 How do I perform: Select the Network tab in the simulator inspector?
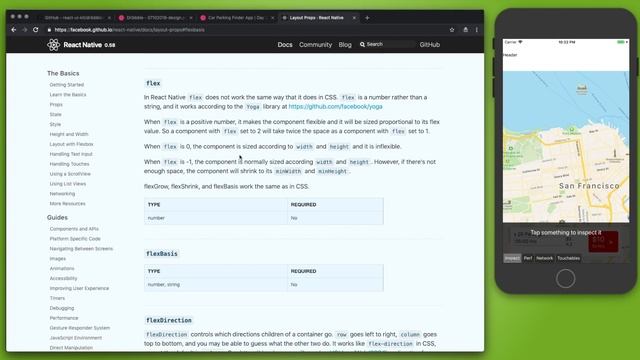[544, 258]
